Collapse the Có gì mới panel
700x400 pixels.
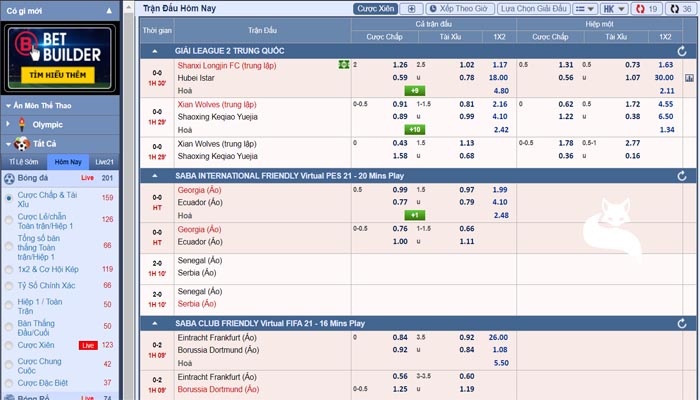(x=109, y=11)
